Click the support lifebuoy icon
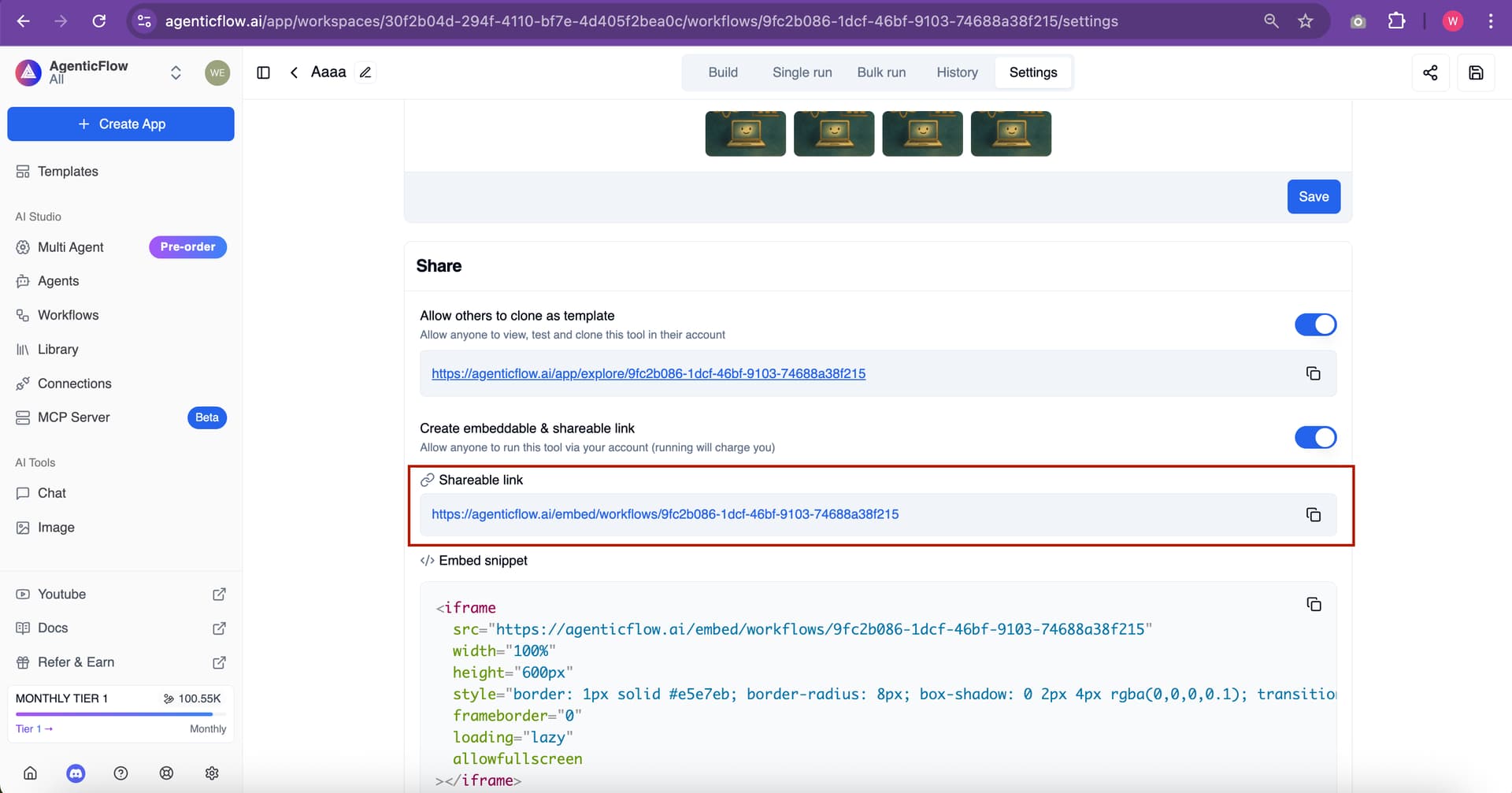Image resolution: width=1512 pixels, height=793 pixels. [166, 773]
